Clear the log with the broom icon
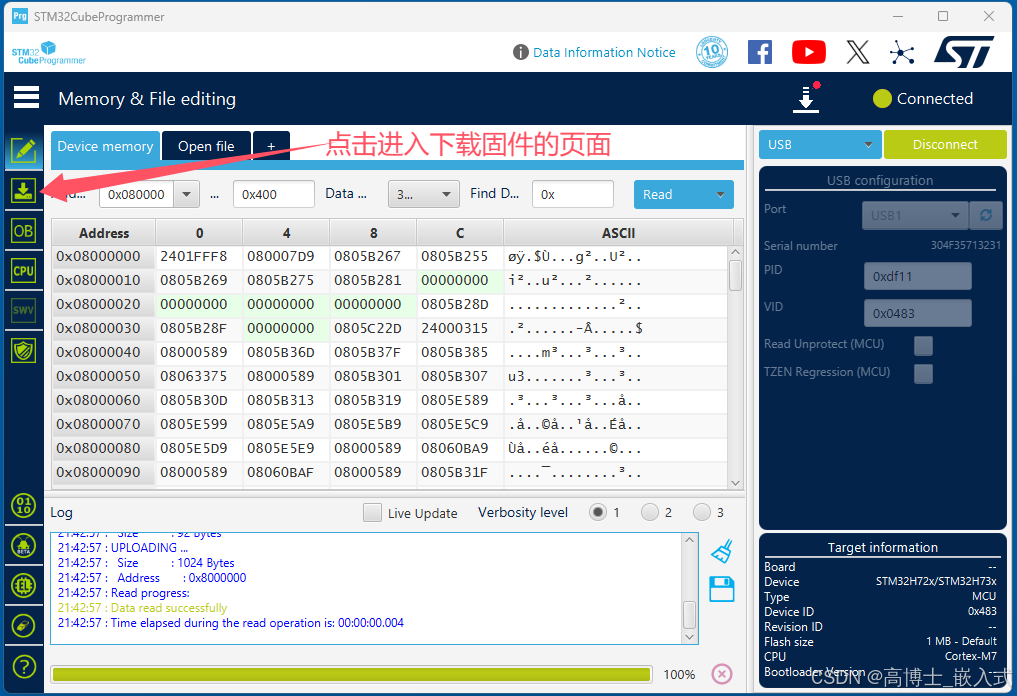The image size is (1017, 696). (722, 551)
